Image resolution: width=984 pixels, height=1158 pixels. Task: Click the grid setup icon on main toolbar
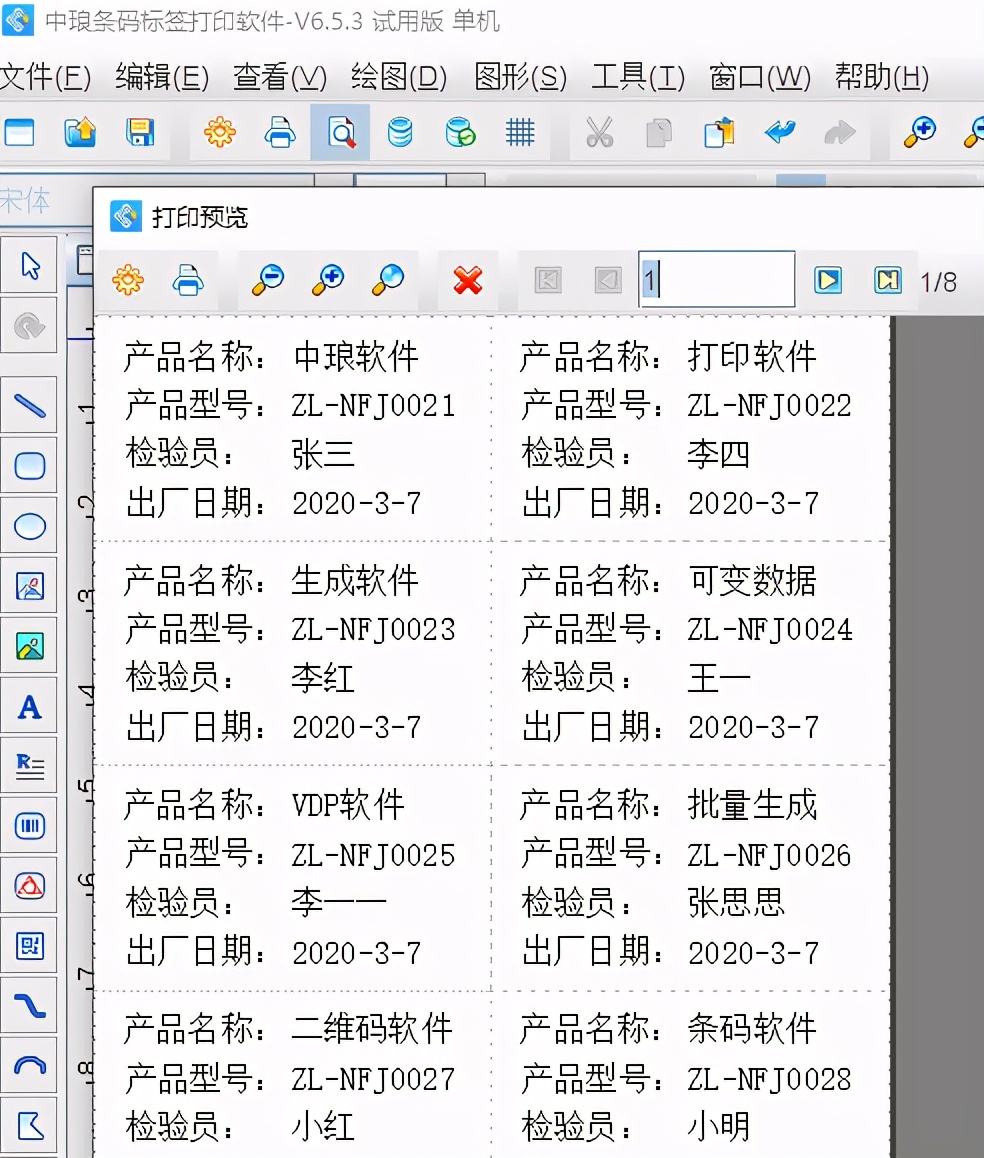click(518, 131)
